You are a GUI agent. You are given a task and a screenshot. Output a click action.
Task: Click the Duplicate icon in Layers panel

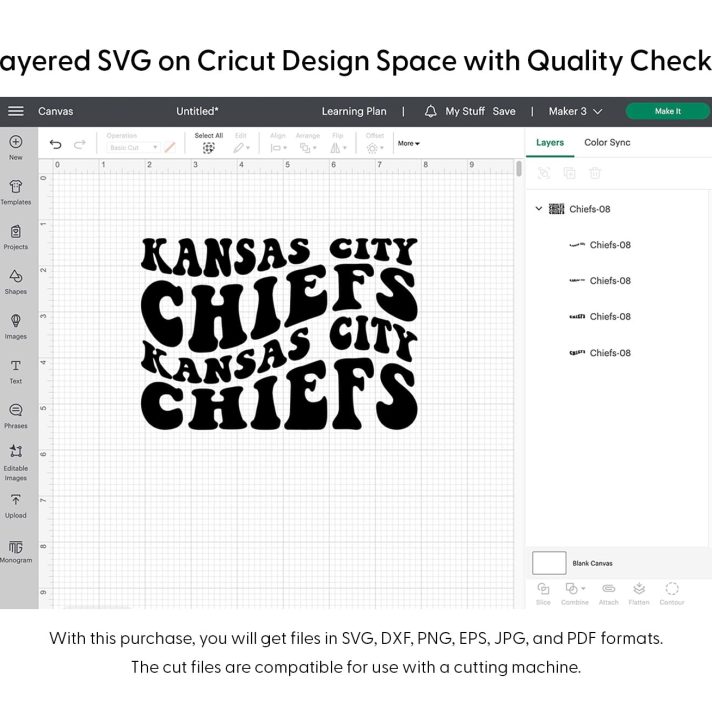coord(569,173)
